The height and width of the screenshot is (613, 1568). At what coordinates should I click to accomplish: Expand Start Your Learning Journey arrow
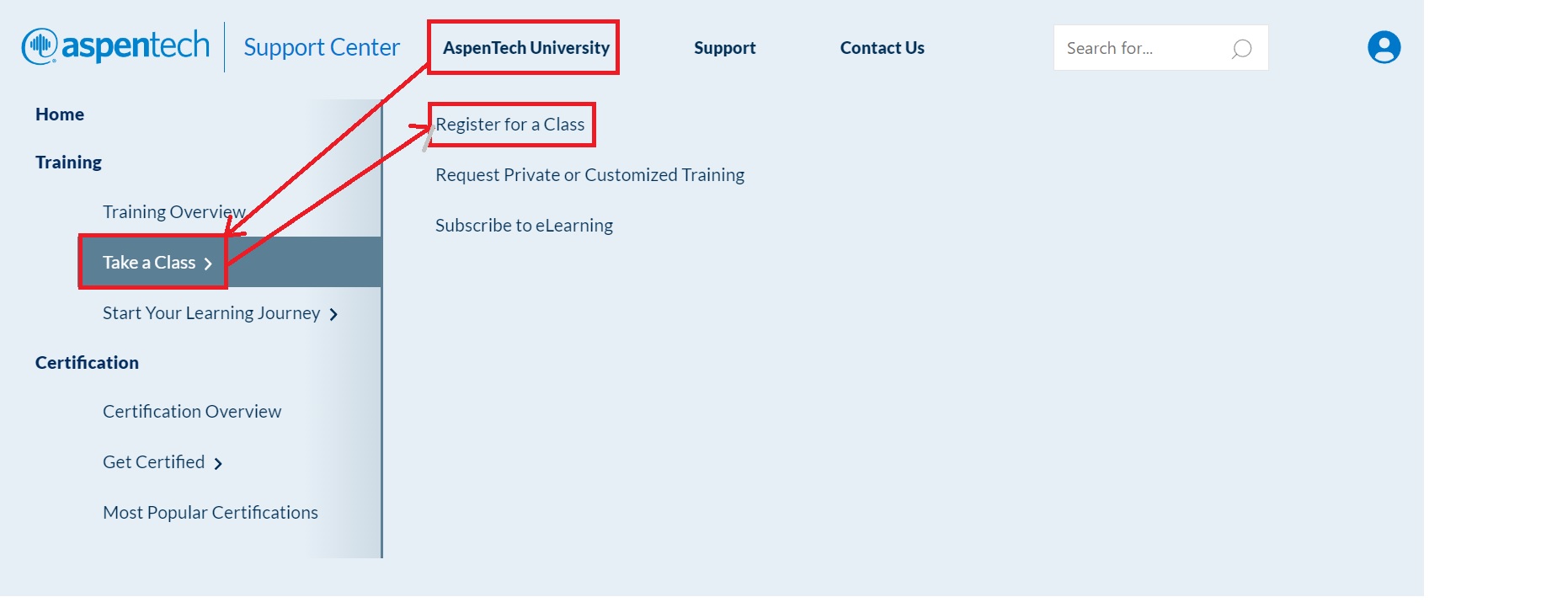[x=333, y=314]
